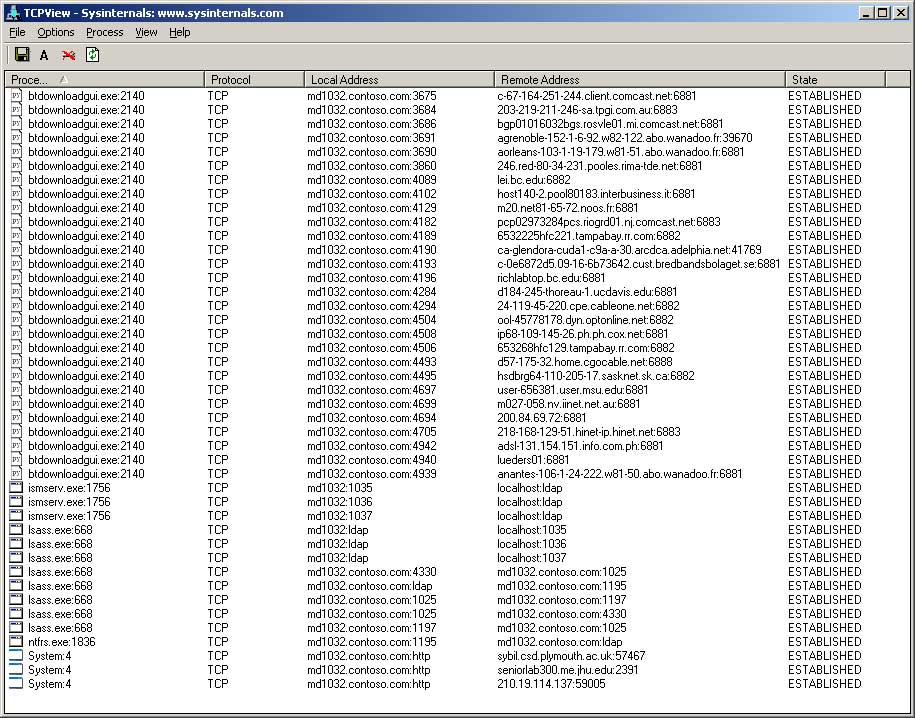The height and width of the screenshot is (718, 915).
Task: Click TCP protocol in the ntfrs.exe:1836 row
Action: click(218, 642)
